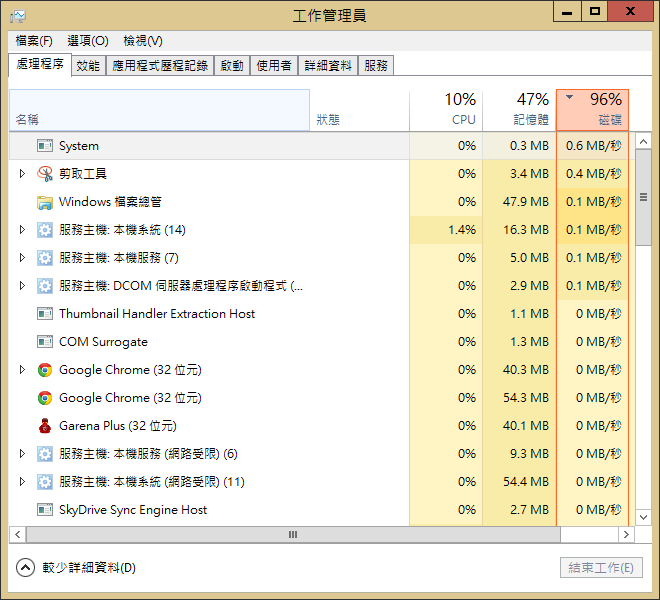
Task: Expand 服務主機: DCOM 伺服器處理程序 group
Action: click(22, 285)
